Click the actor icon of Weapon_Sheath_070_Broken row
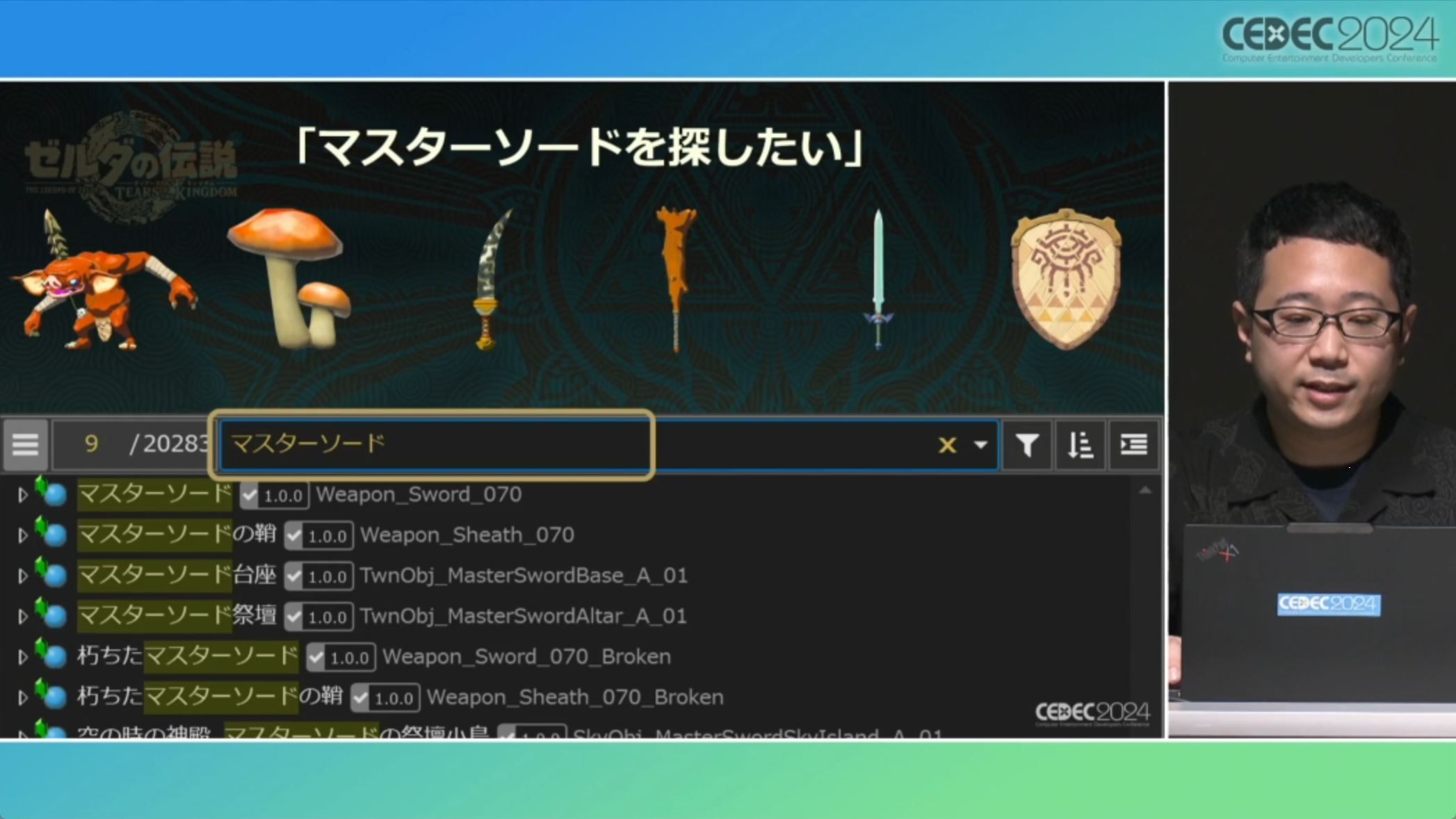 (x=51, y=694)
